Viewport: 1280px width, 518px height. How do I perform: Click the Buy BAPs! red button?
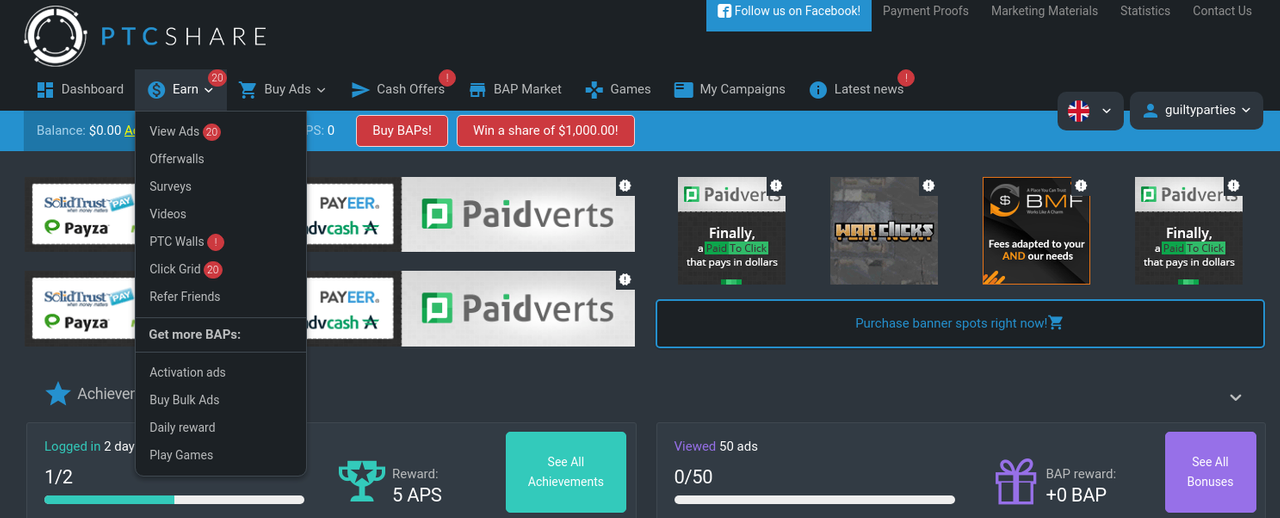402,130
